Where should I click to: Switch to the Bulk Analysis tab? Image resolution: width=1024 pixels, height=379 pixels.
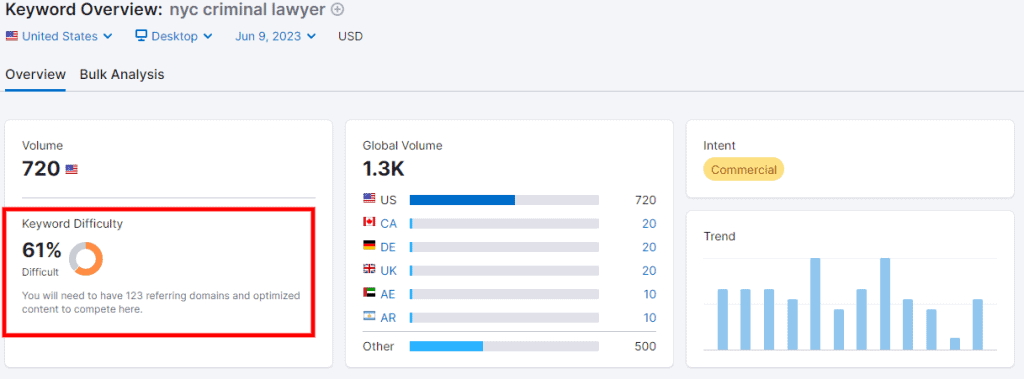[122, 74]
